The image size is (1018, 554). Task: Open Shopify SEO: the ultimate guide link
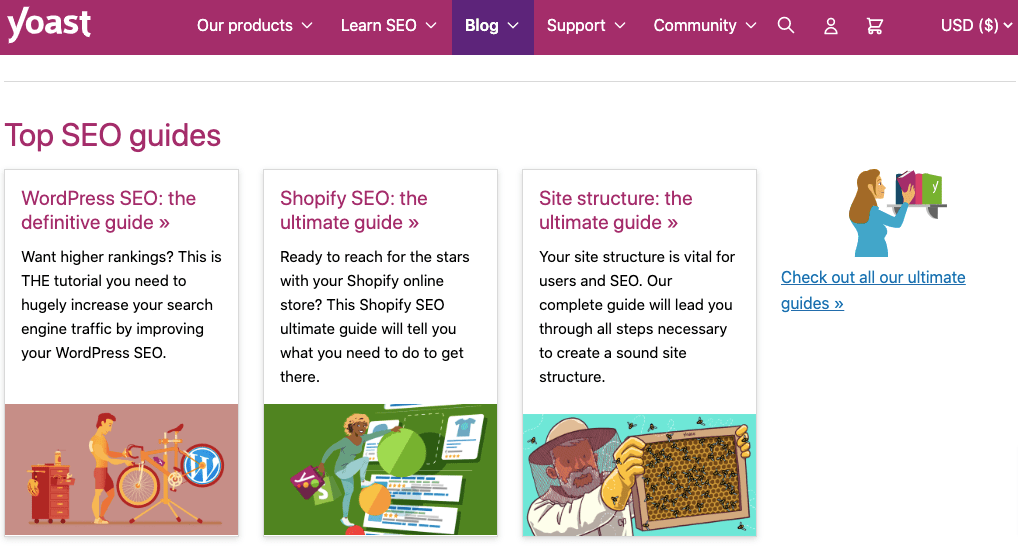[353, 210]
